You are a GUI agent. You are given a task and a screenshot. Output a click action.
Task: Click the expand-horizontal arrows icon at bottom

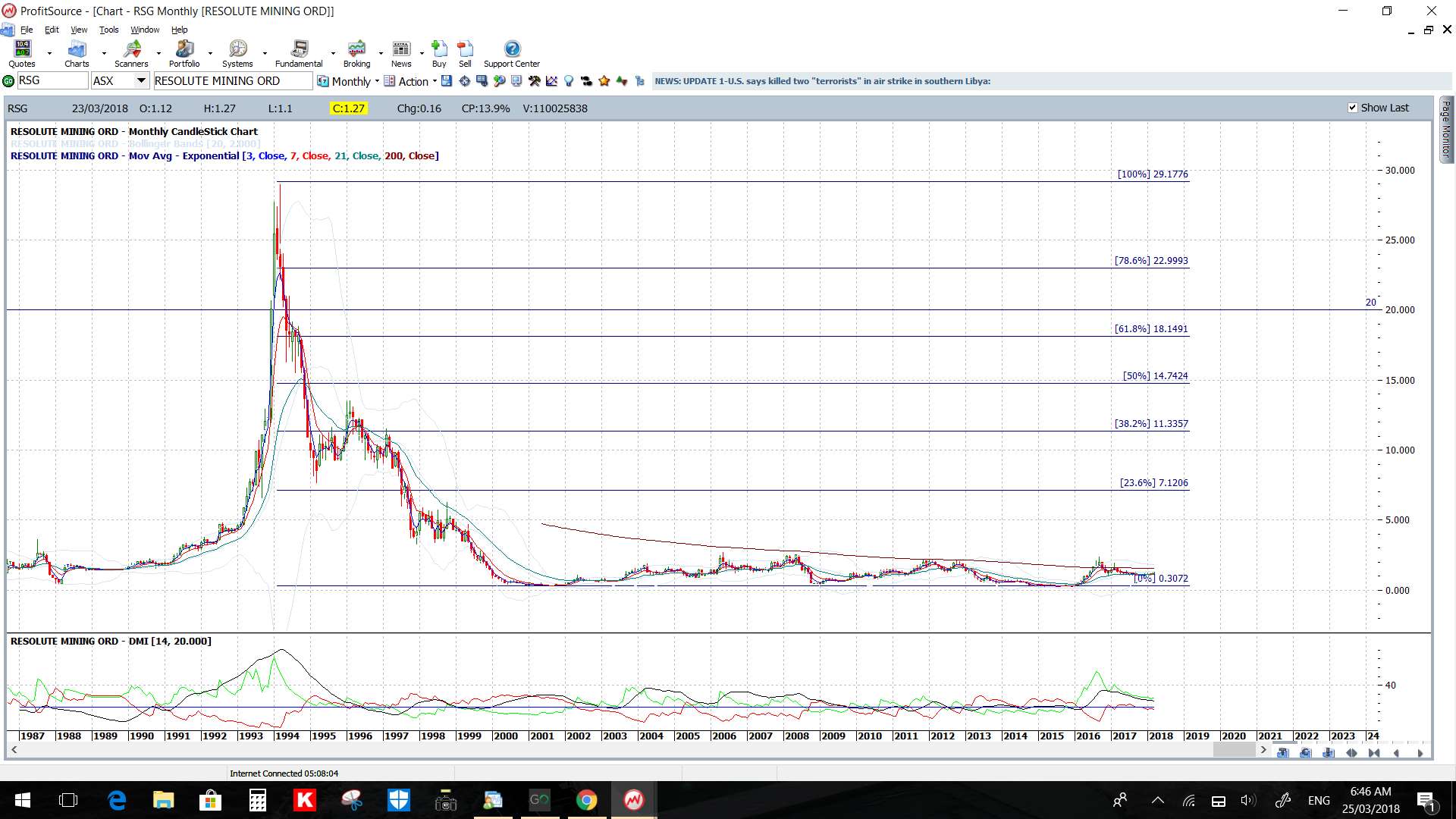pyautogui.click(x=1351, y=753)
